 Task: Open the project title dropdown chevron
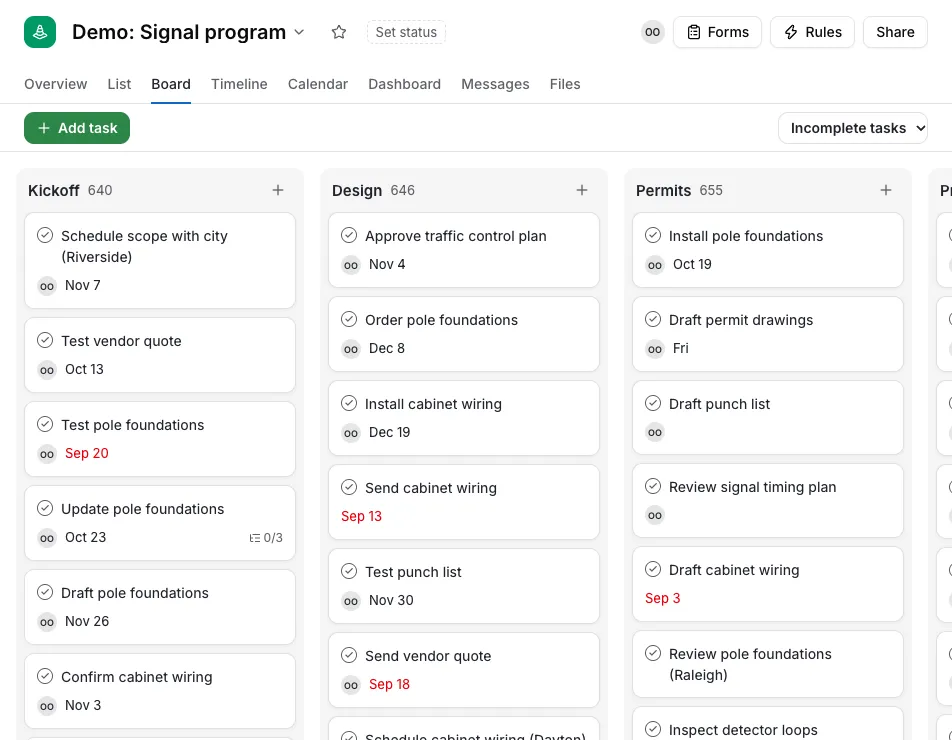point(299,32)
